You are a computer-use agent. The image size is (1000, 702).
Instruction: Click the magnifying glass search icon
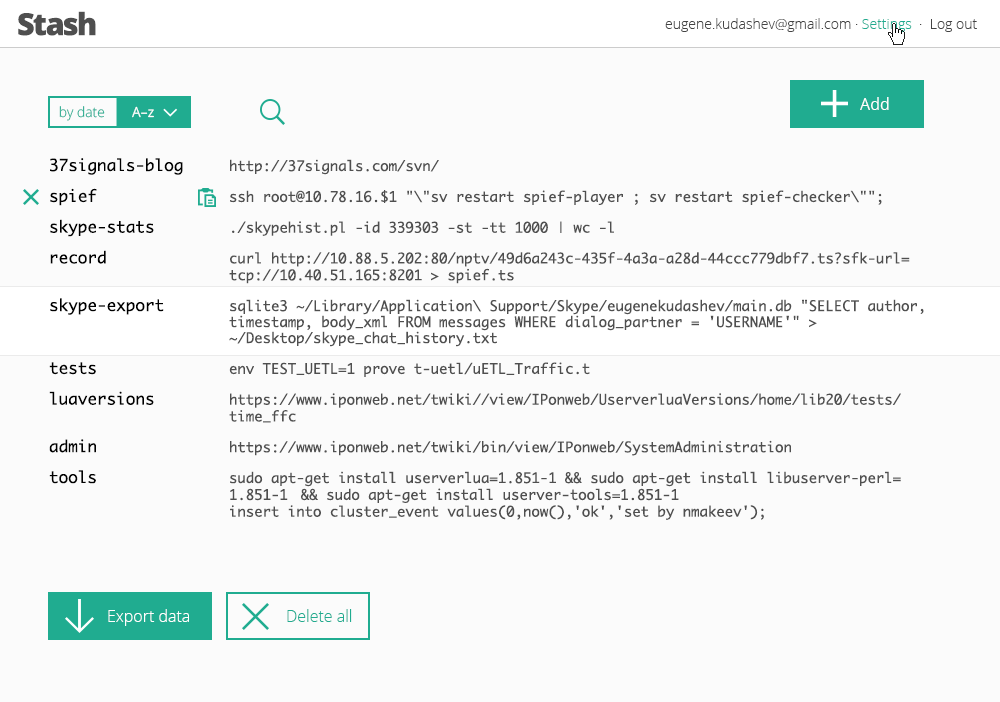[x=272, y=112]
